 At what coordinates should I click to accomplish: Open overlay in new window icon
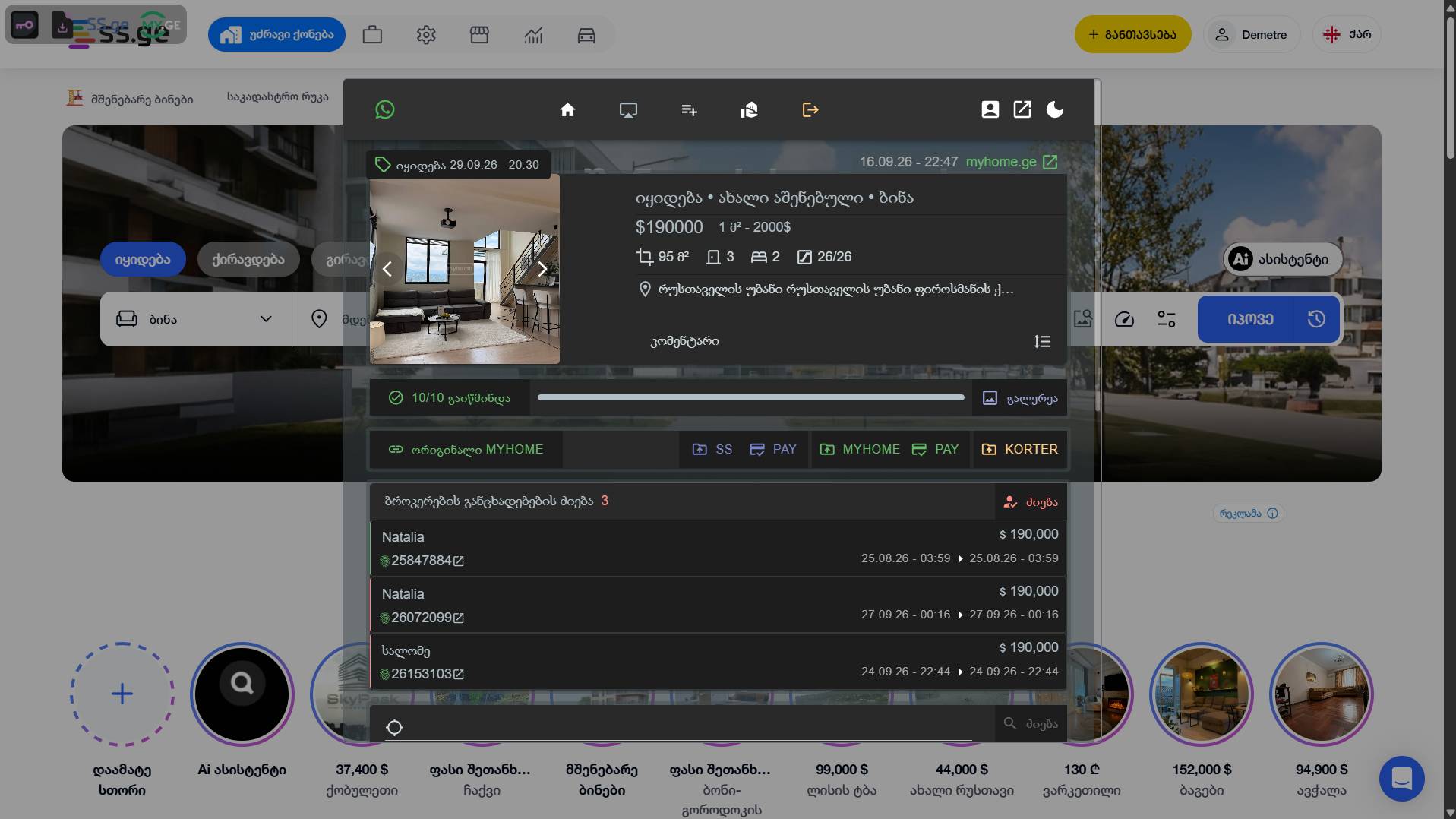(1022, 109)
